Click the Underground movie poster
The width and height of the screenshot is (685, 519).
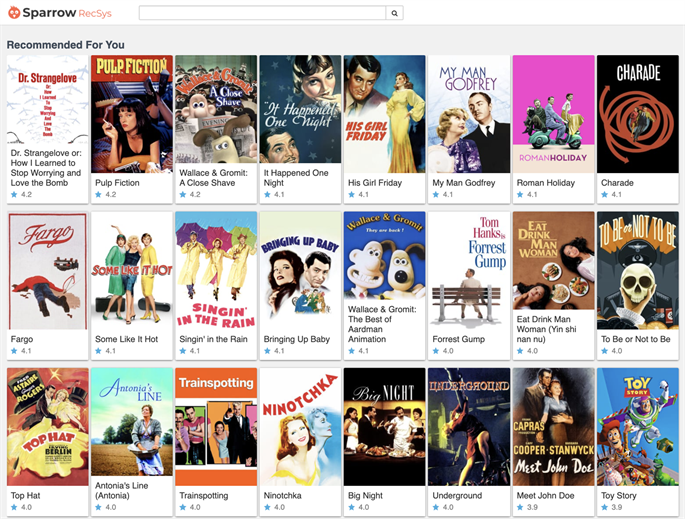click(469, 426)
